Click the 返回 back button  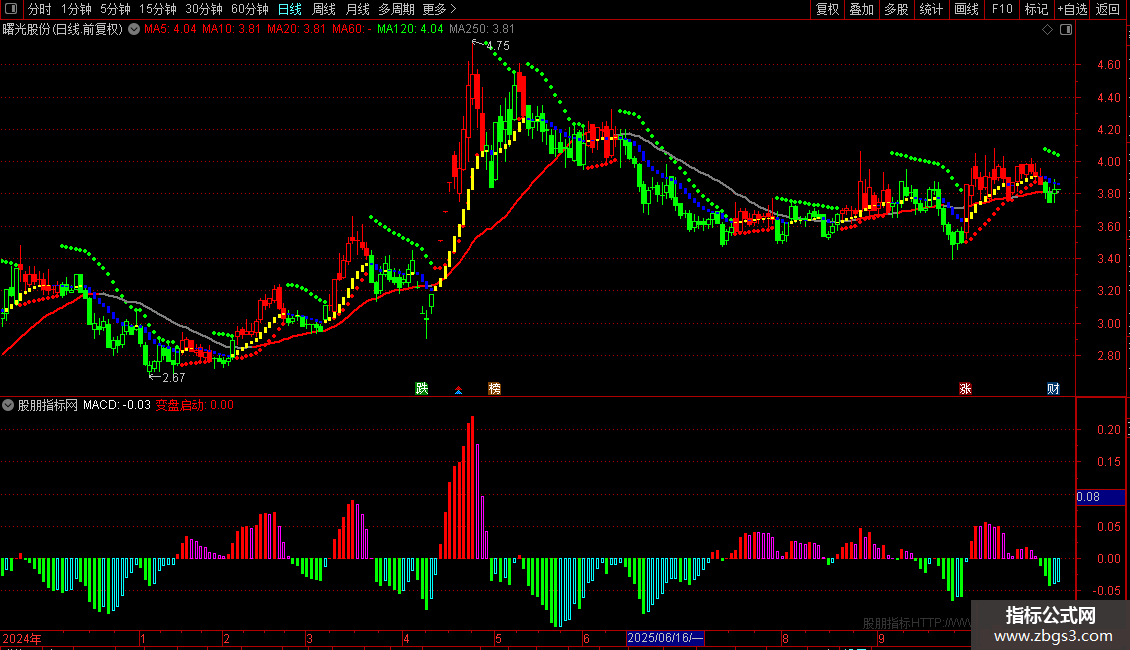(x=1108, y=9)
